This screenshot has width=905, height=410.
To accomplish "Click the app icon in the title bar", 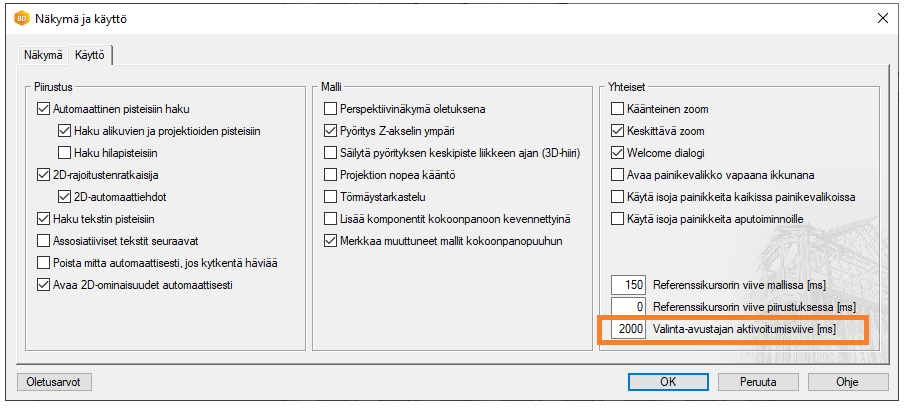I will point(20,19).
